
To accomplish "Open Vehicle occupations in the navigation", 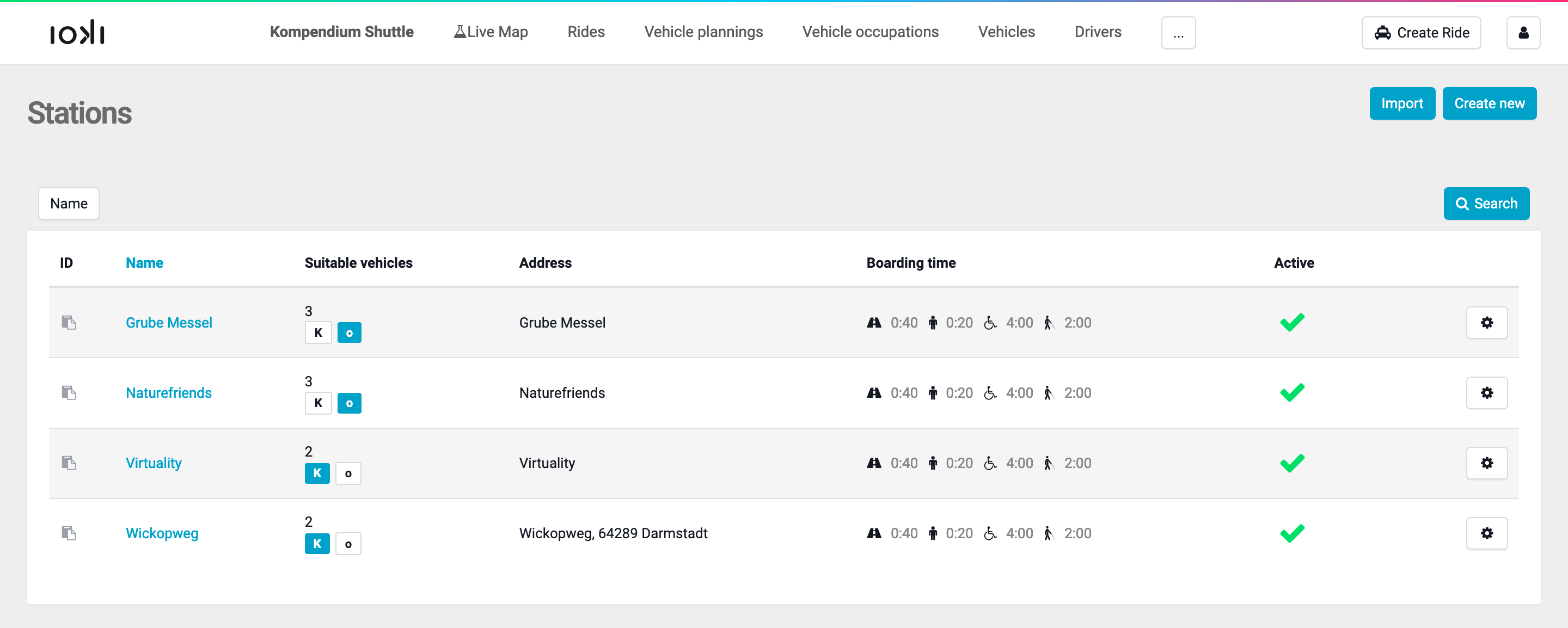I will pos(870,32).
